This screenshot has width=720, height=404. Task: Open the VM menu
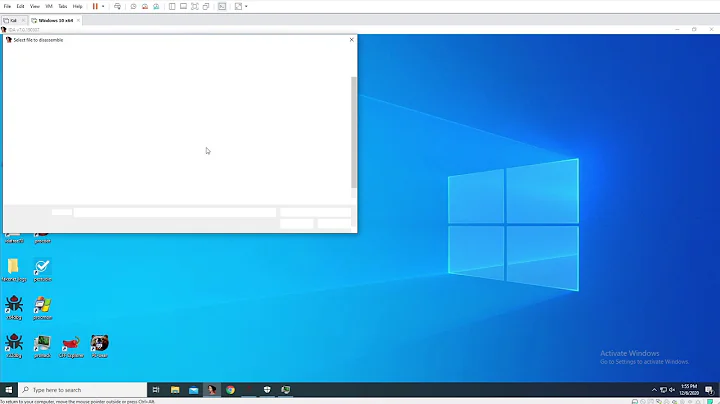click(x=49, y=6)
